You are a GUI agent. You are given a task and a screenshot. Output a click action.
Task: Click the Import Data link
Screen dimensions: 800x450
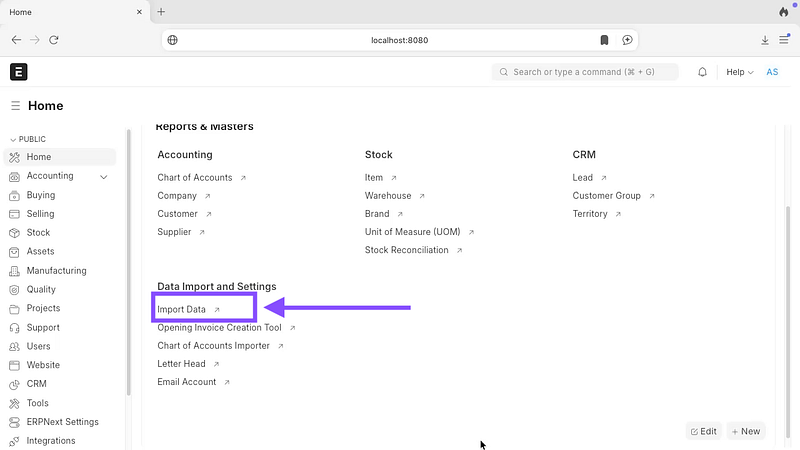pyautogui.click(x=182, y=310)
